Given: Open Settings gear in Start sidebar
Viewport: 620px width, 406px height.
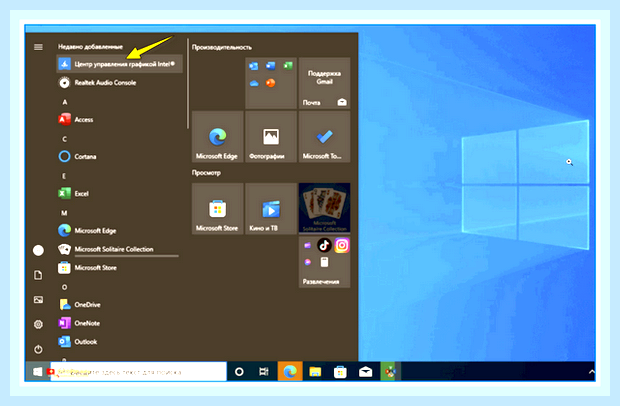Looking at the screenshot, I should [38, 325].
